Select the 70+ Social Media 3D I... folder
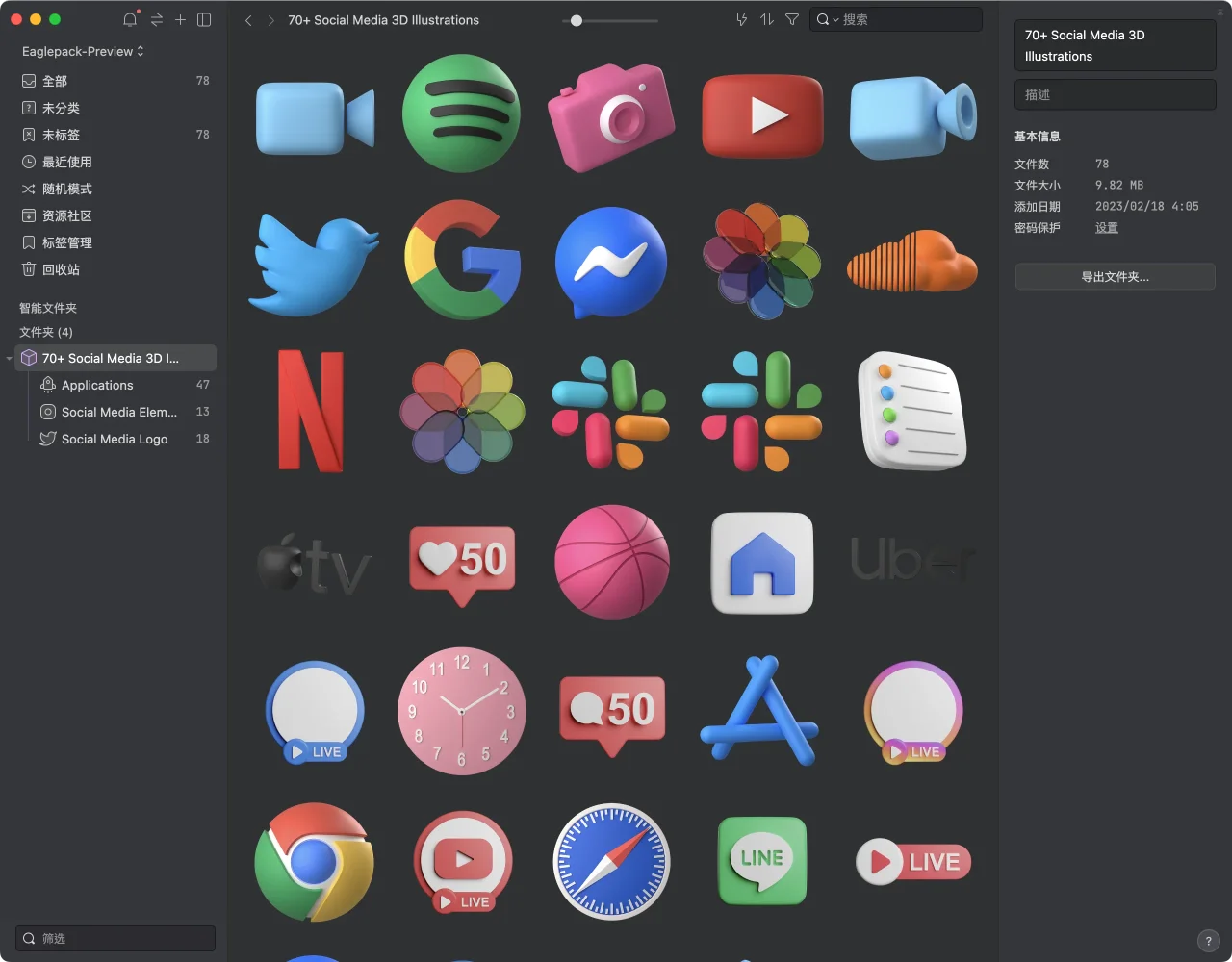 click(x=115, y=358)
